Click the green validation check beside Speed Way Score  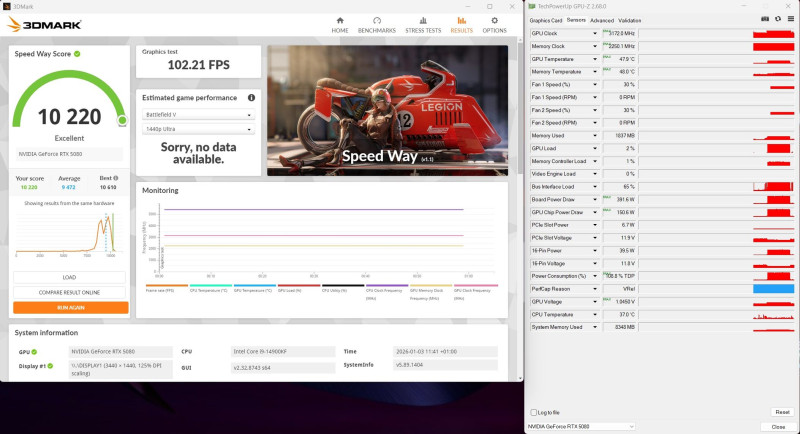(77, 54)
